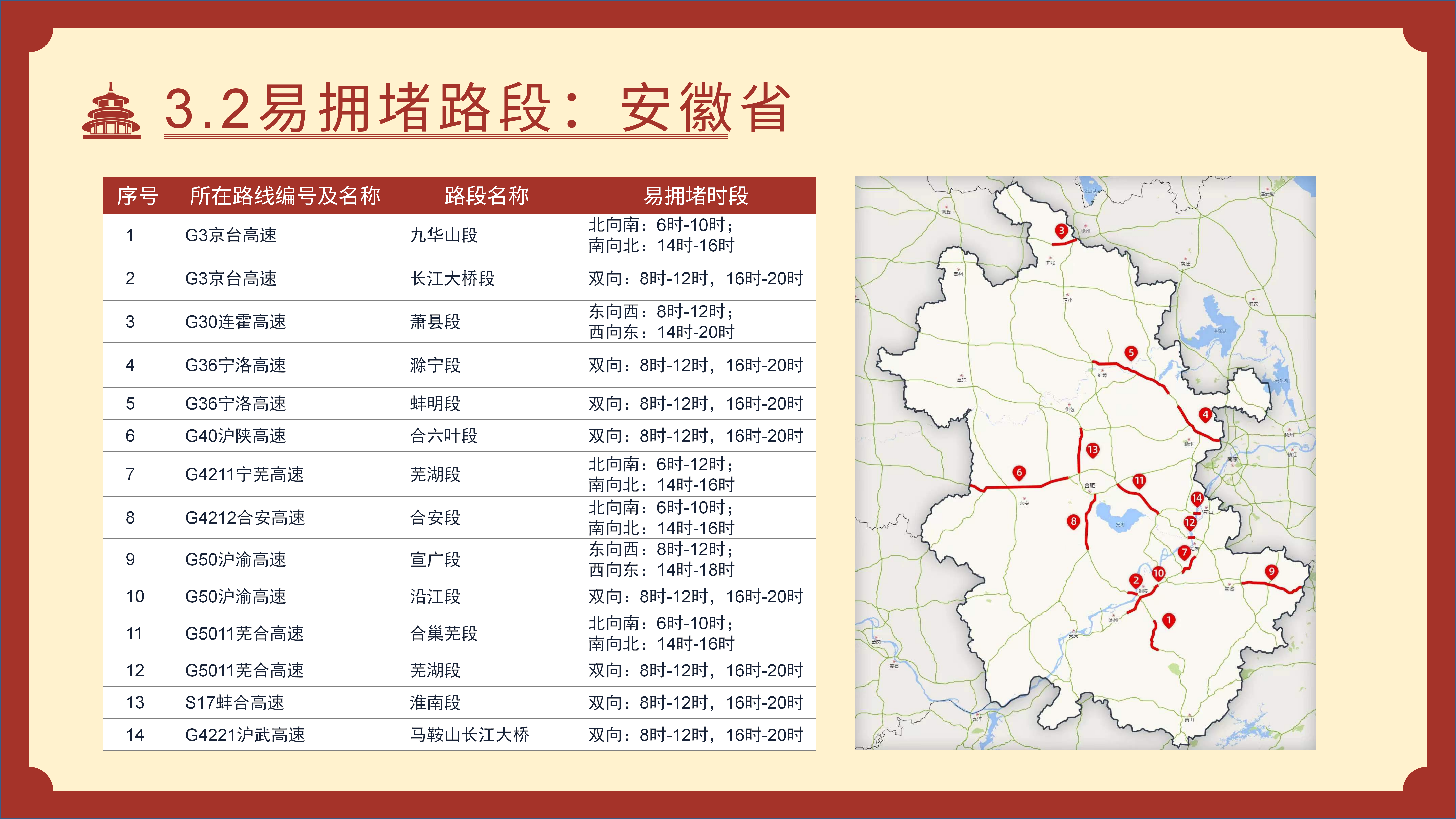
Task: Click the 九华山段 table cell
Action: click(x=443, y=235)
